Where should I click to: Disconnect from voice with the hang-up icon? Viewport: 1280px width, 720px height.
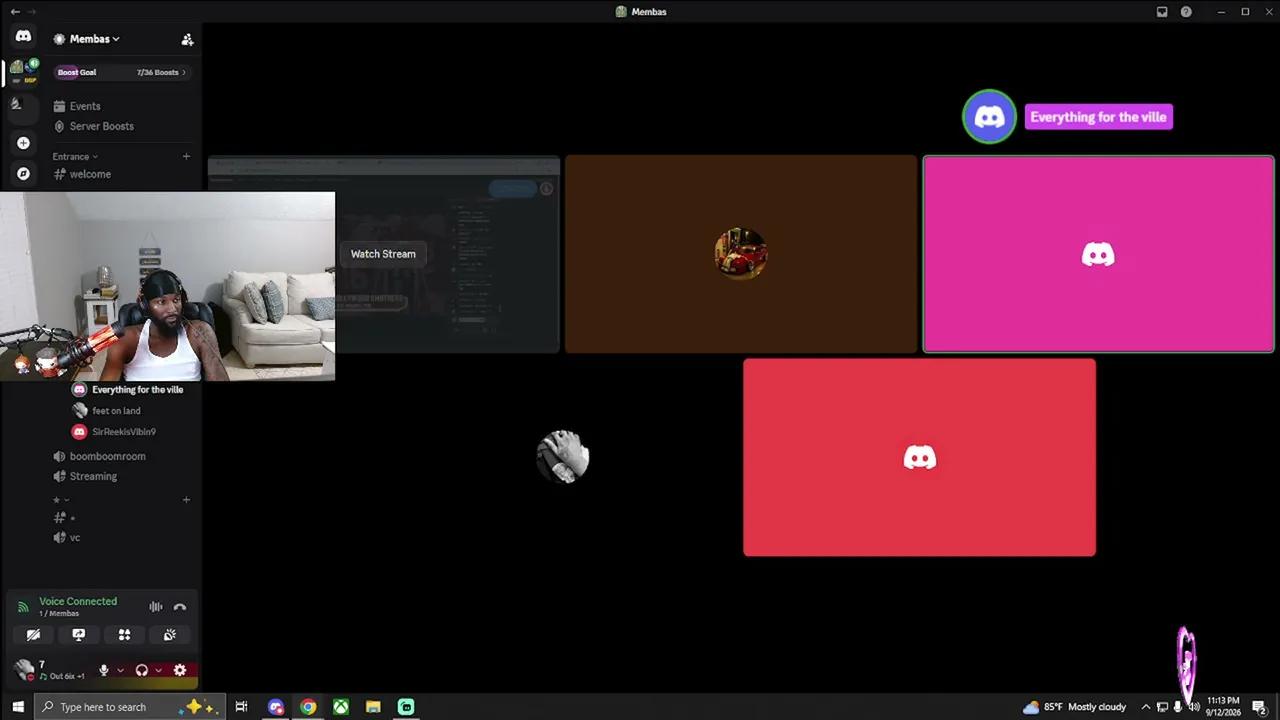click(x=180, y=607)
